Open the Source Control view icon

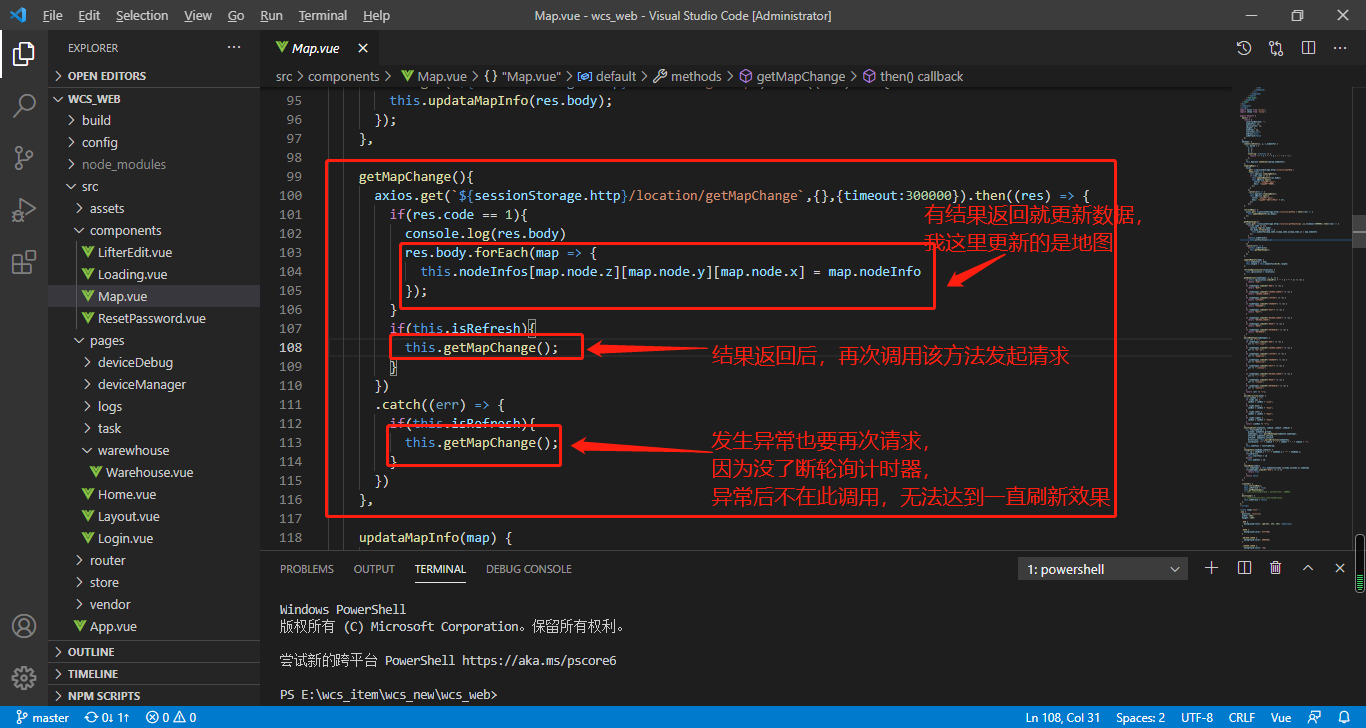click(x=24, y=158)
